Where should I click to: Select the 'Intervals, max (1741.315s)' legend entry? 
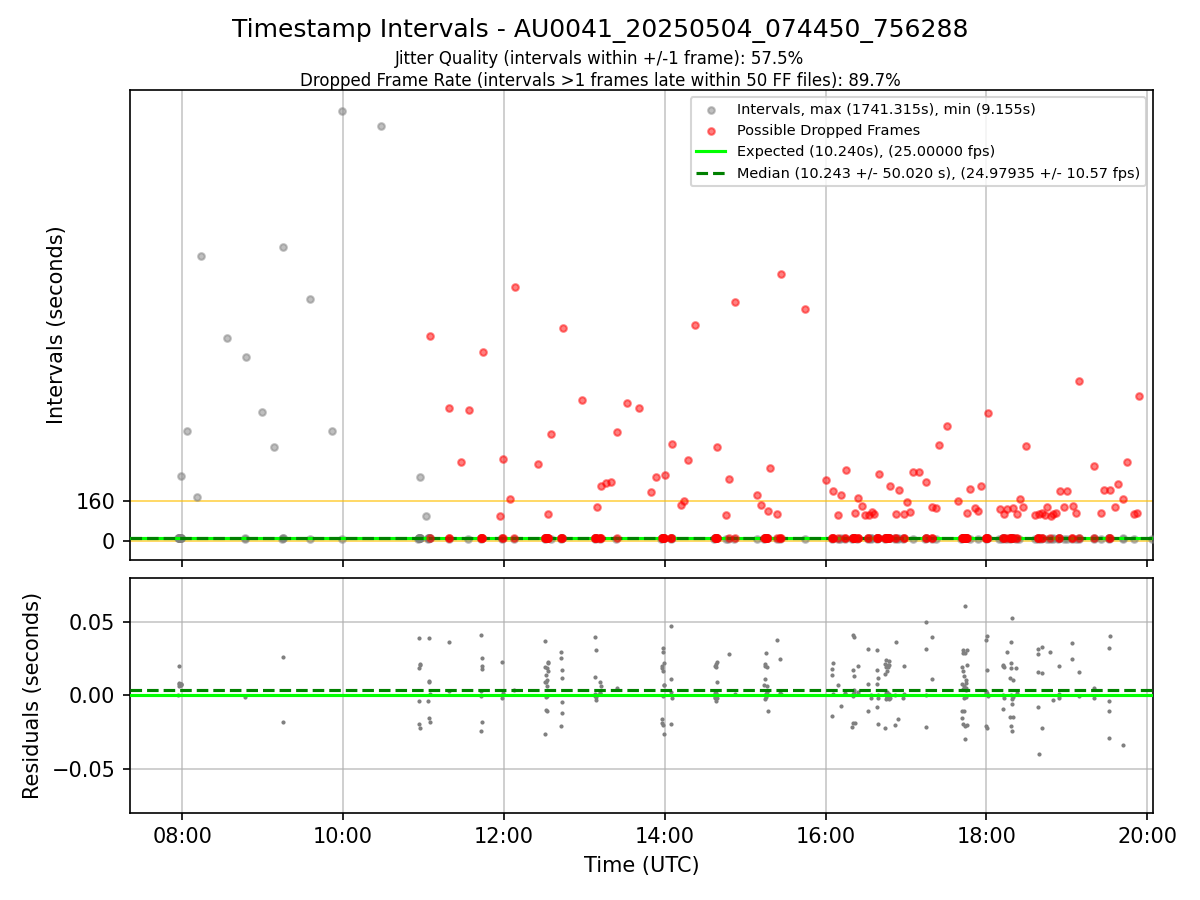coord(886,109)
